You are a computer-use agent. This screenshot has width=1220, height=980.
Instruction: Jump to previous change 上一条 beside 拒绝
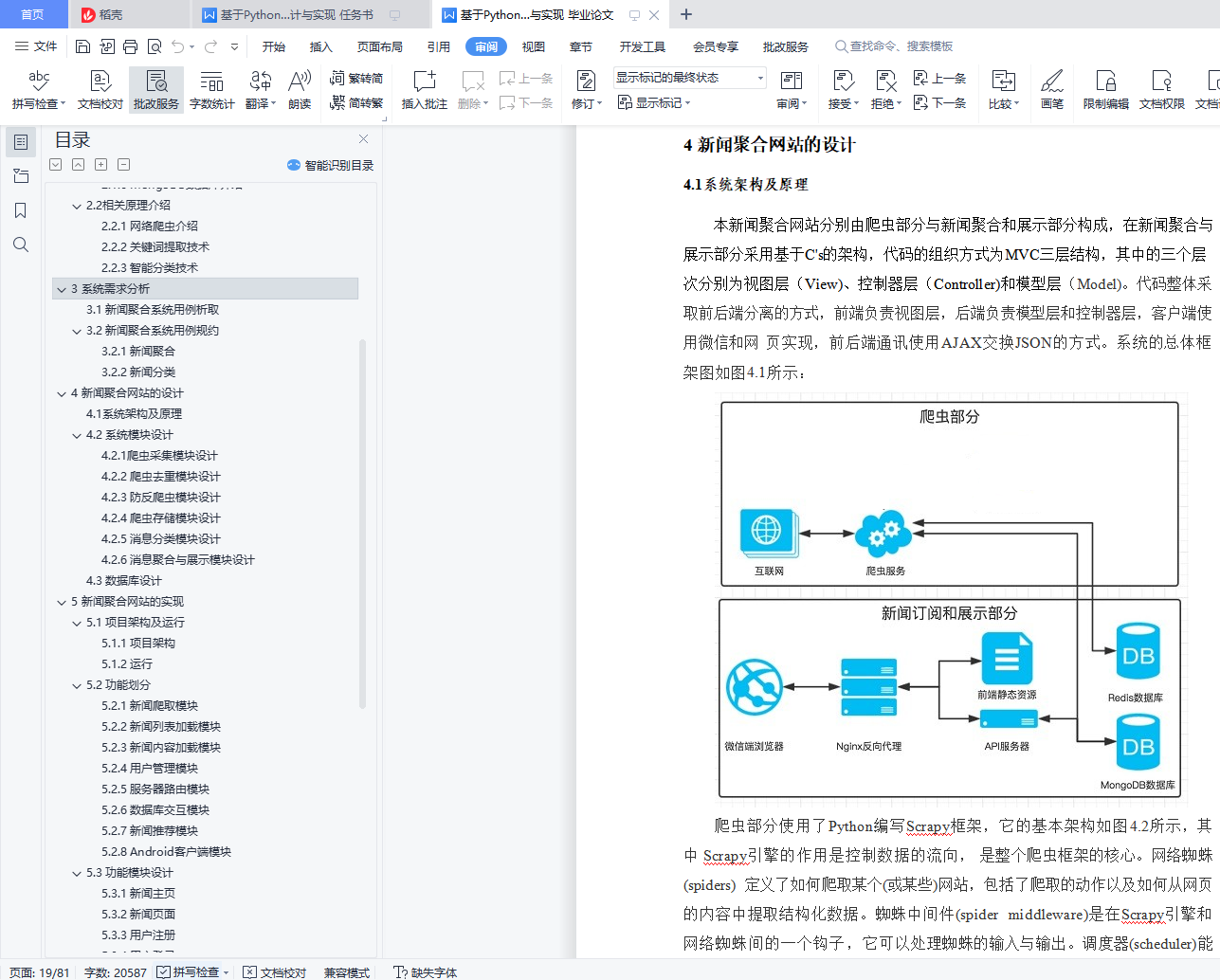[x=939, y=79]
